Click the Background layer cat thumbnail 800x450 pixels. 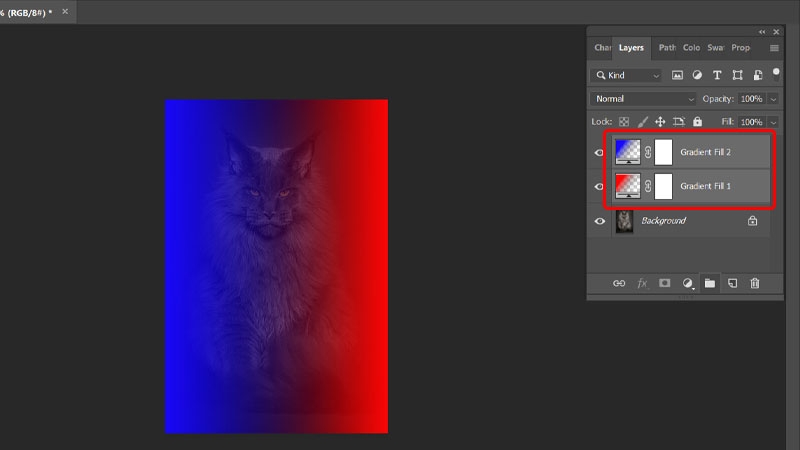(624, 221)
